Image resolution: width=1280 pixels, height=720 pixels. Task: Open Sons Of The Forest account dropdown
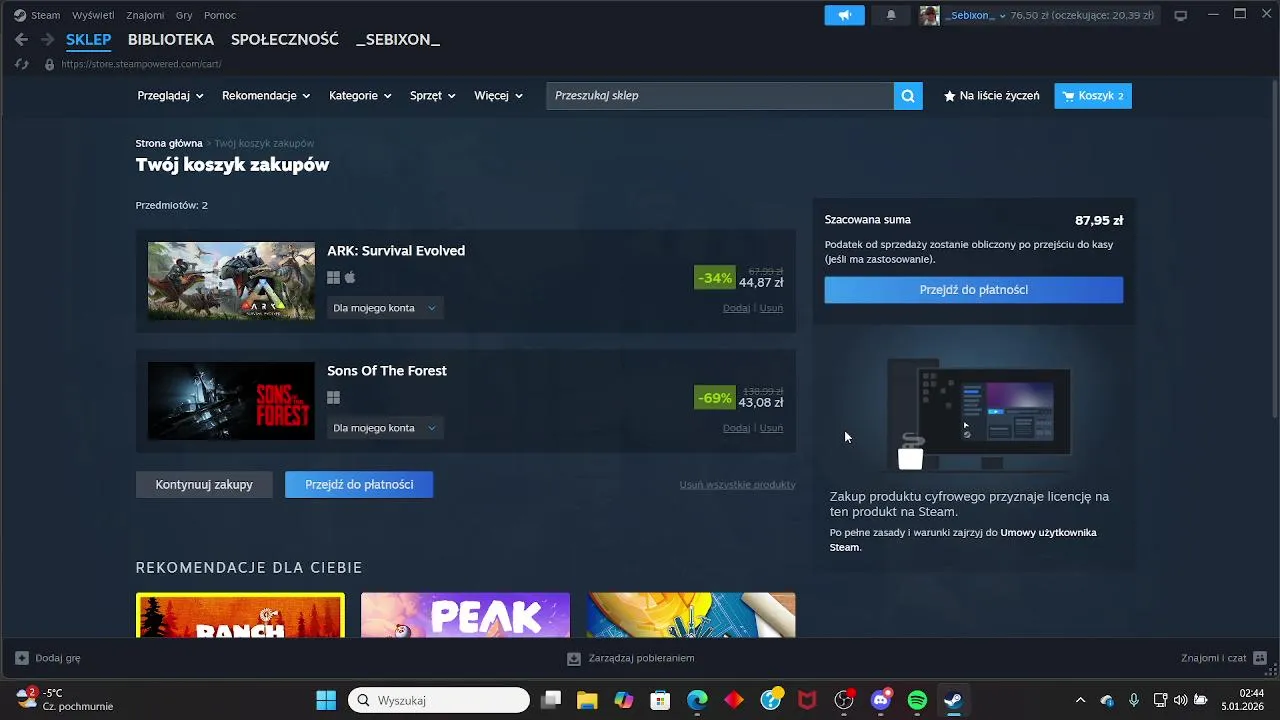(385, 428)
